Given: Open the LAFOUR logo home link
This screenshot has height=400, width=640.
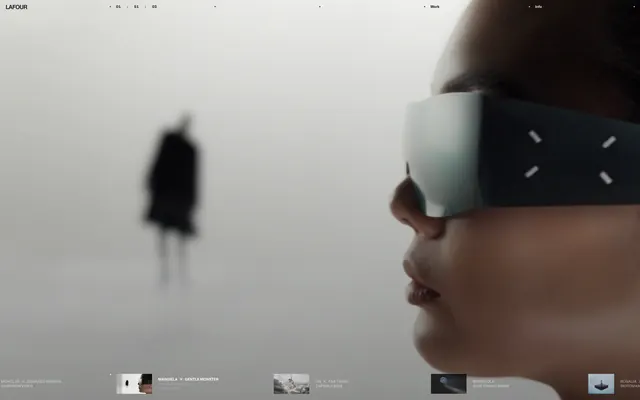Looking at the screenshot, I should (16, 7).
